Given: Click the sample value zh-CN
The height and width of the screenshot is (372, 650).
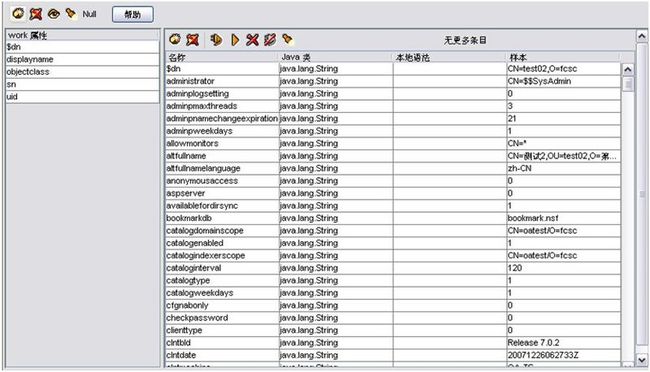Looking at the screenshot, I should [x=519, y=168].
